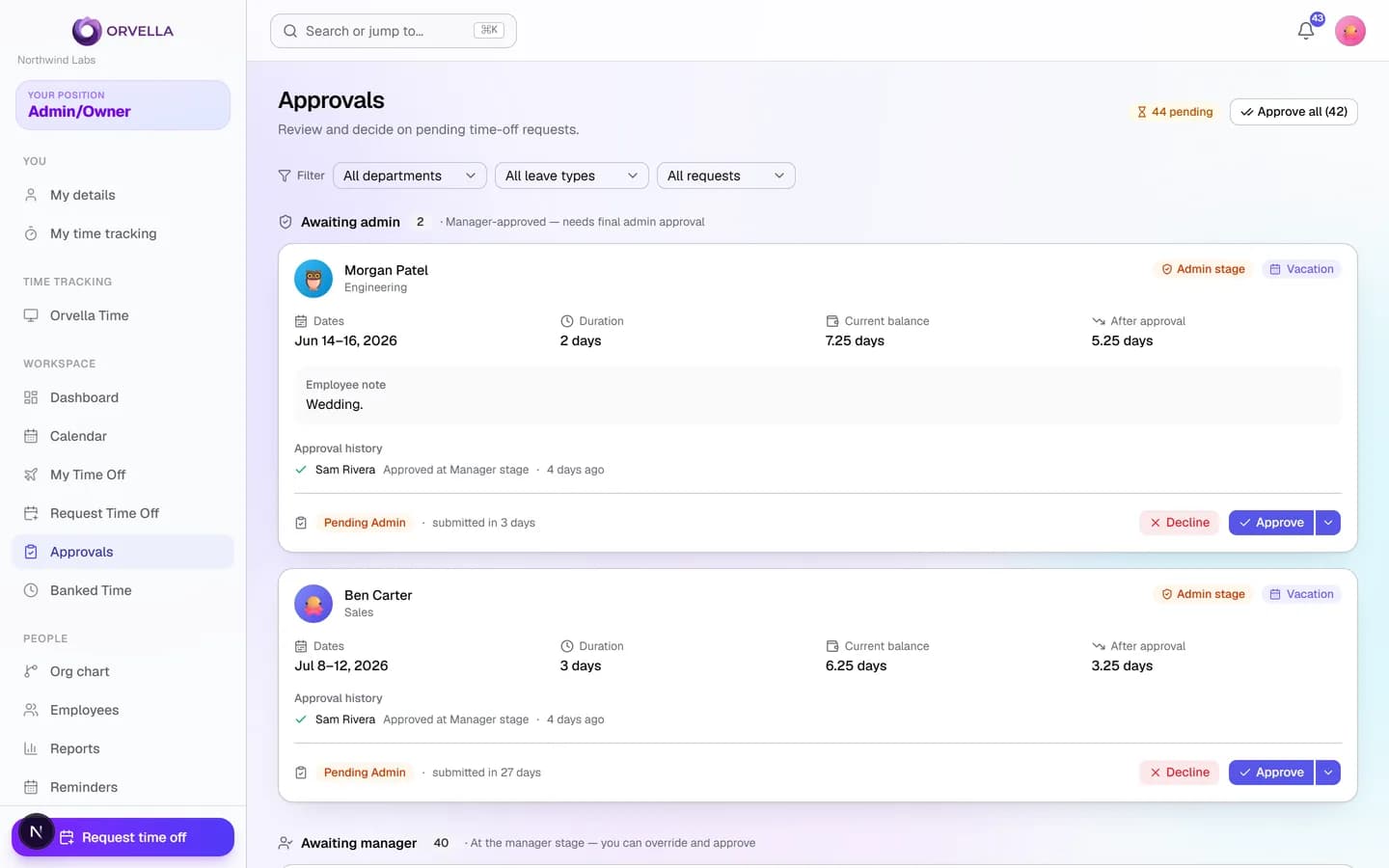Screen dimensions: 1389x868
Task: Click Ben Carter's avatar
Action: 313,604
